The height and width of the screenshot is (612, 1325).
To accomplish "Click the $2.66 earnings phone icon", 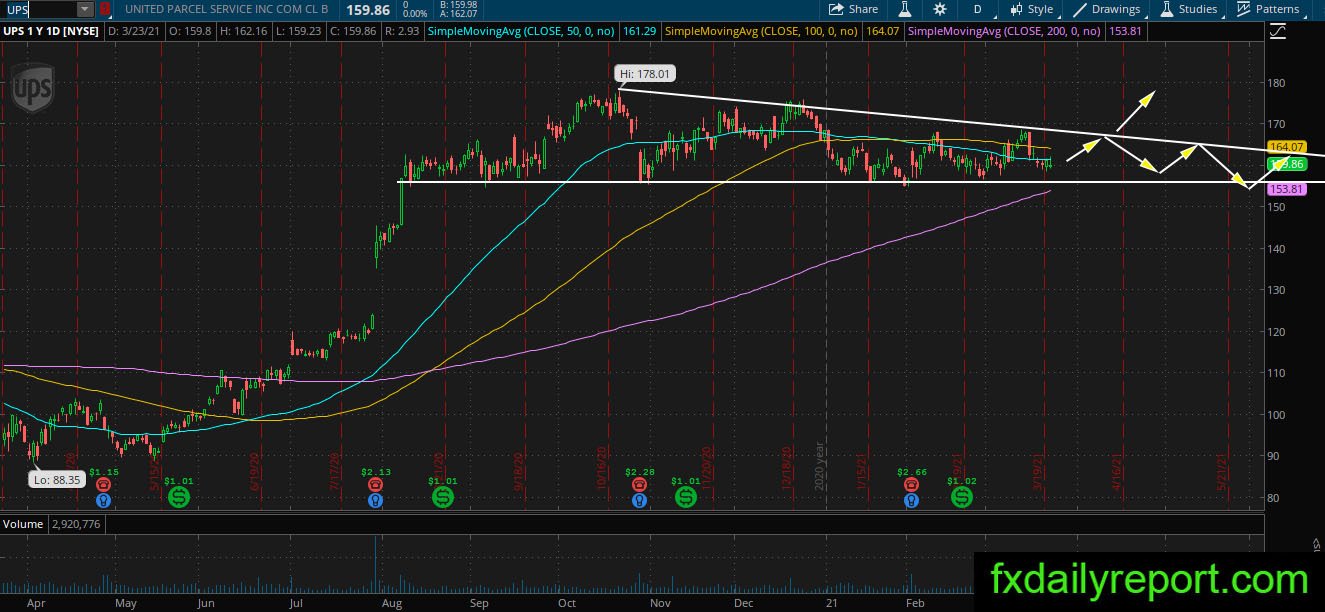I will 911,485.
